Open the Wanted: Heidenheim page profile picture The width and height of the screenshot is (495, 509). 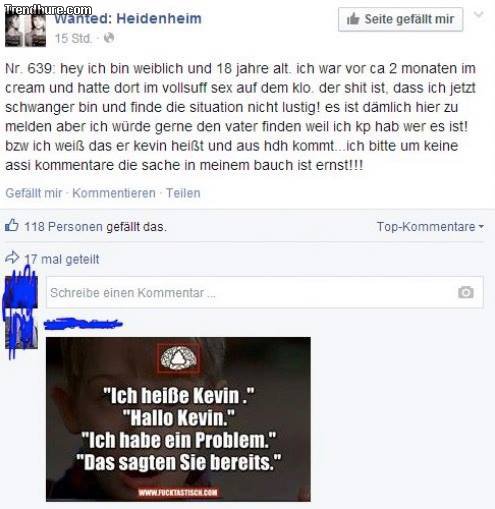(25, 27)
